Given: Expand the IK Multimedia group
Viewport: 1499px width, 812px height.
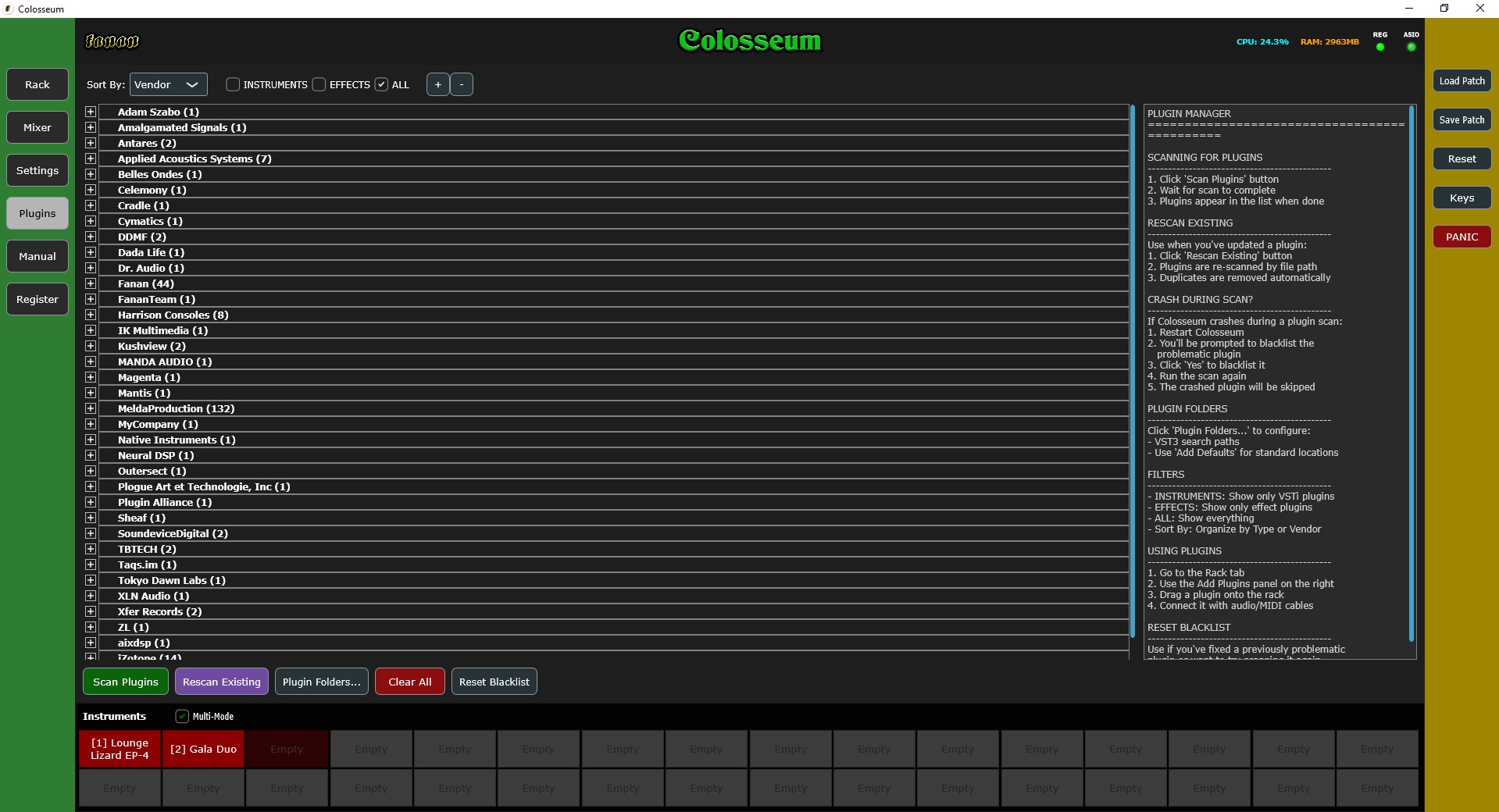Looking at the screenshot, I should point(91,330).
